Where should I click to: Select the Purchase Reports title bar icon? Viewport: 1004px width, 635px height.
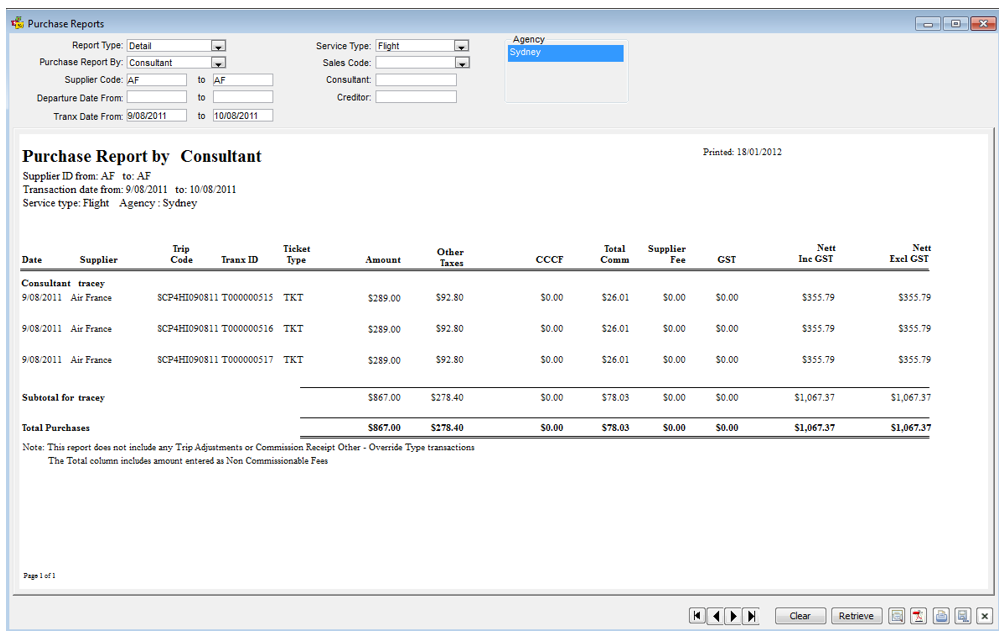pyautogui.click(x=18, y=22)
